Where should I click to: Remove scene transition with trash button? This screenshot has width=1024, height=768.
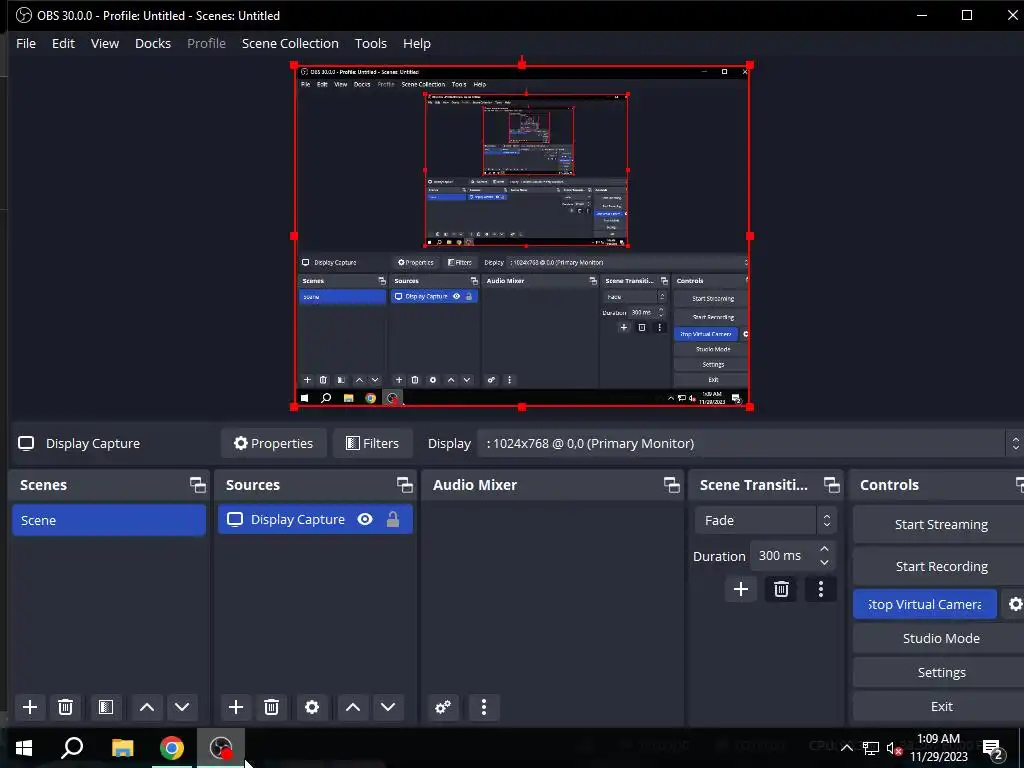tap(781, 589)
